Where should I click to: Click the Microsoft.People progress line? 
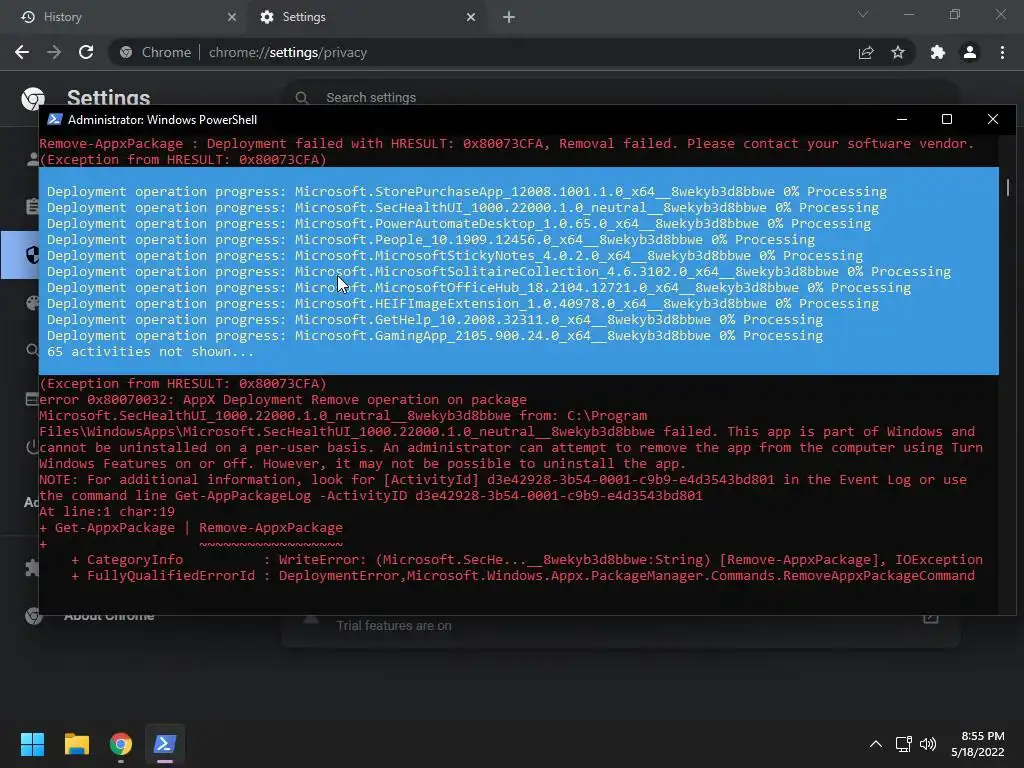tap(431, 240)
